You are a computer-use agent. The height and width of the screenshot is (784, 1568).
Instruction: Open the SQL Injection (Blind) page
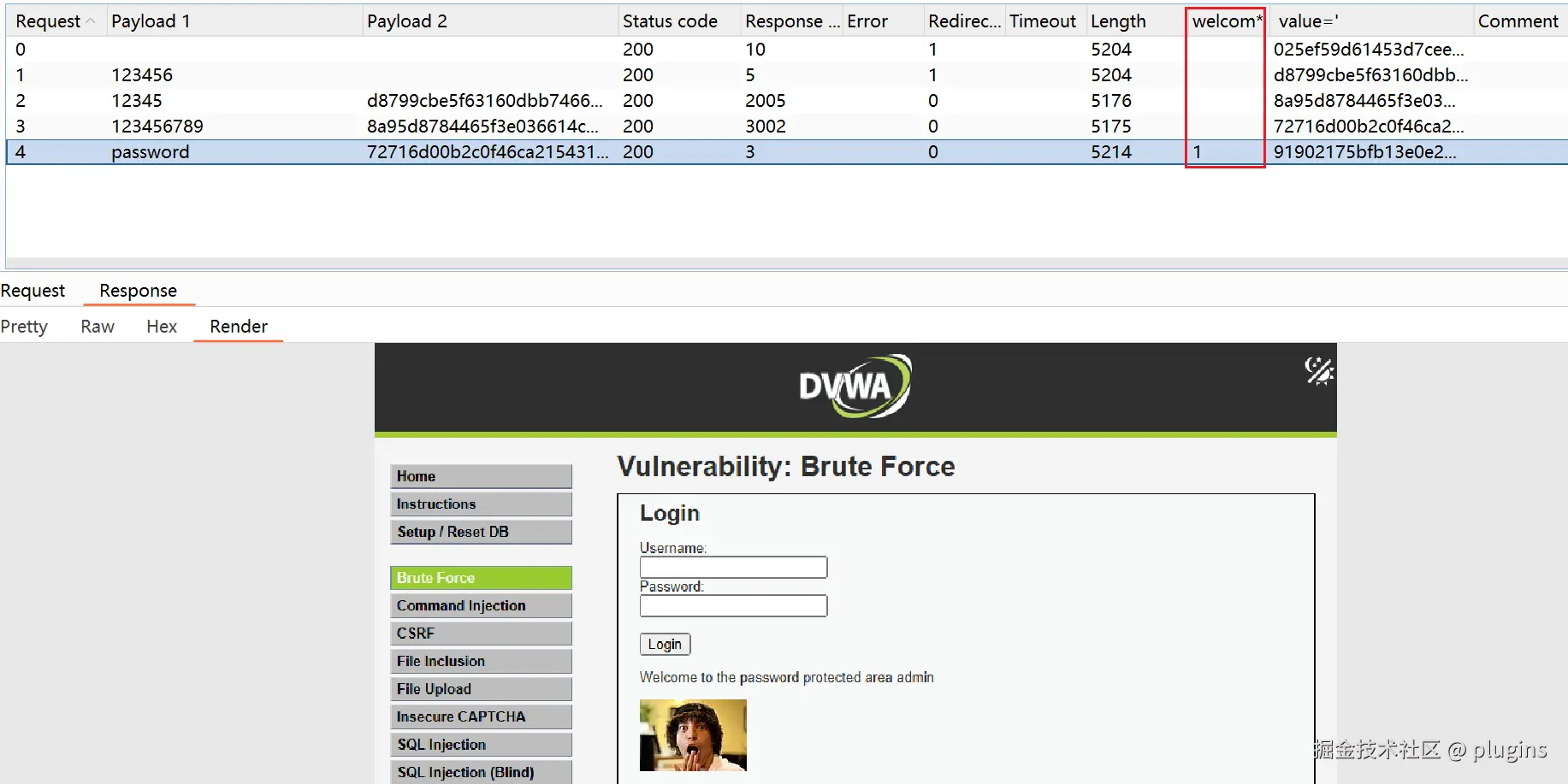click(481, 772)
